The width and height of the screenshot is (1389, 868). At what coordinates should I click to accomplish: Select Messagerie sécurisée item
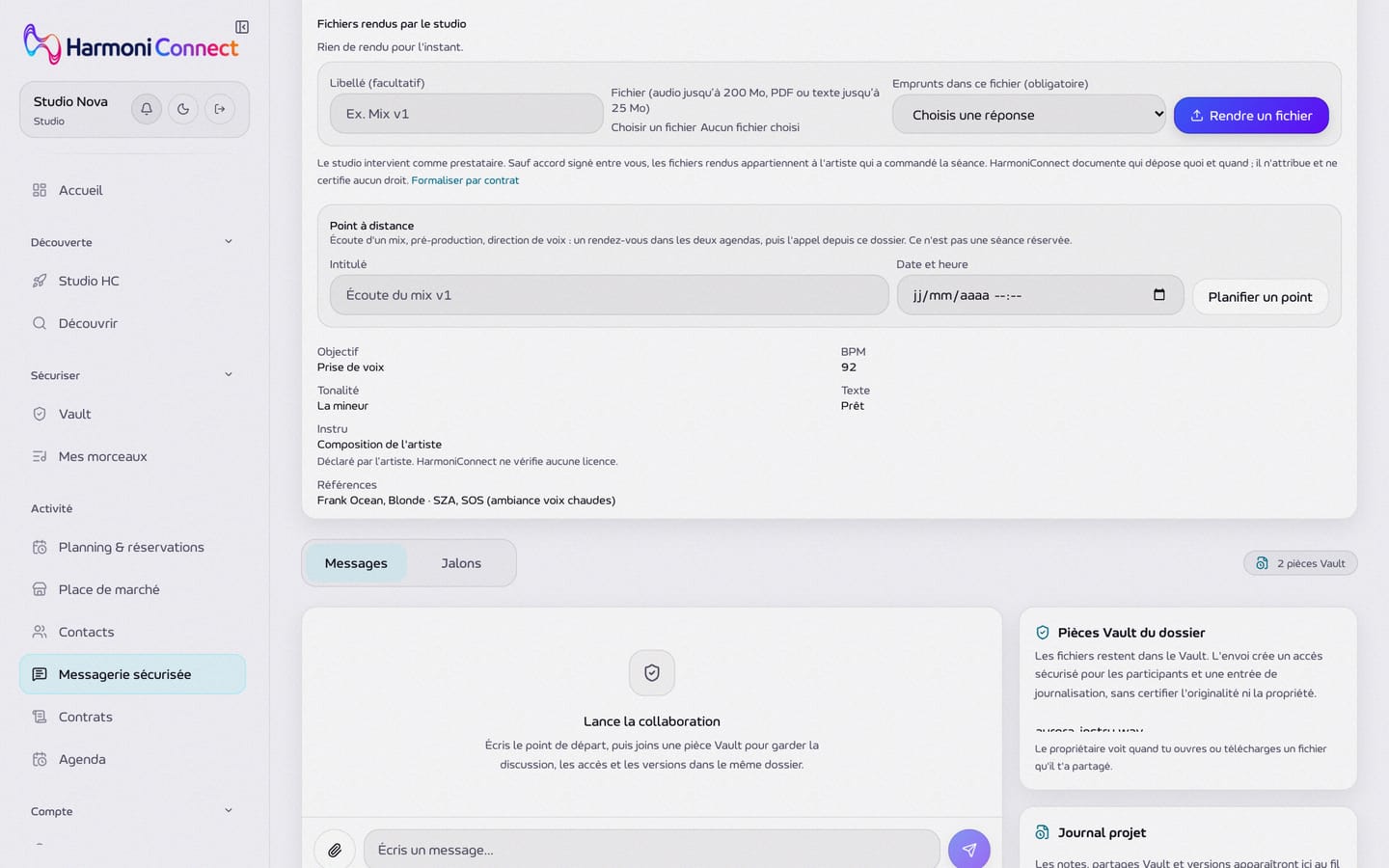tap(132, 674)
